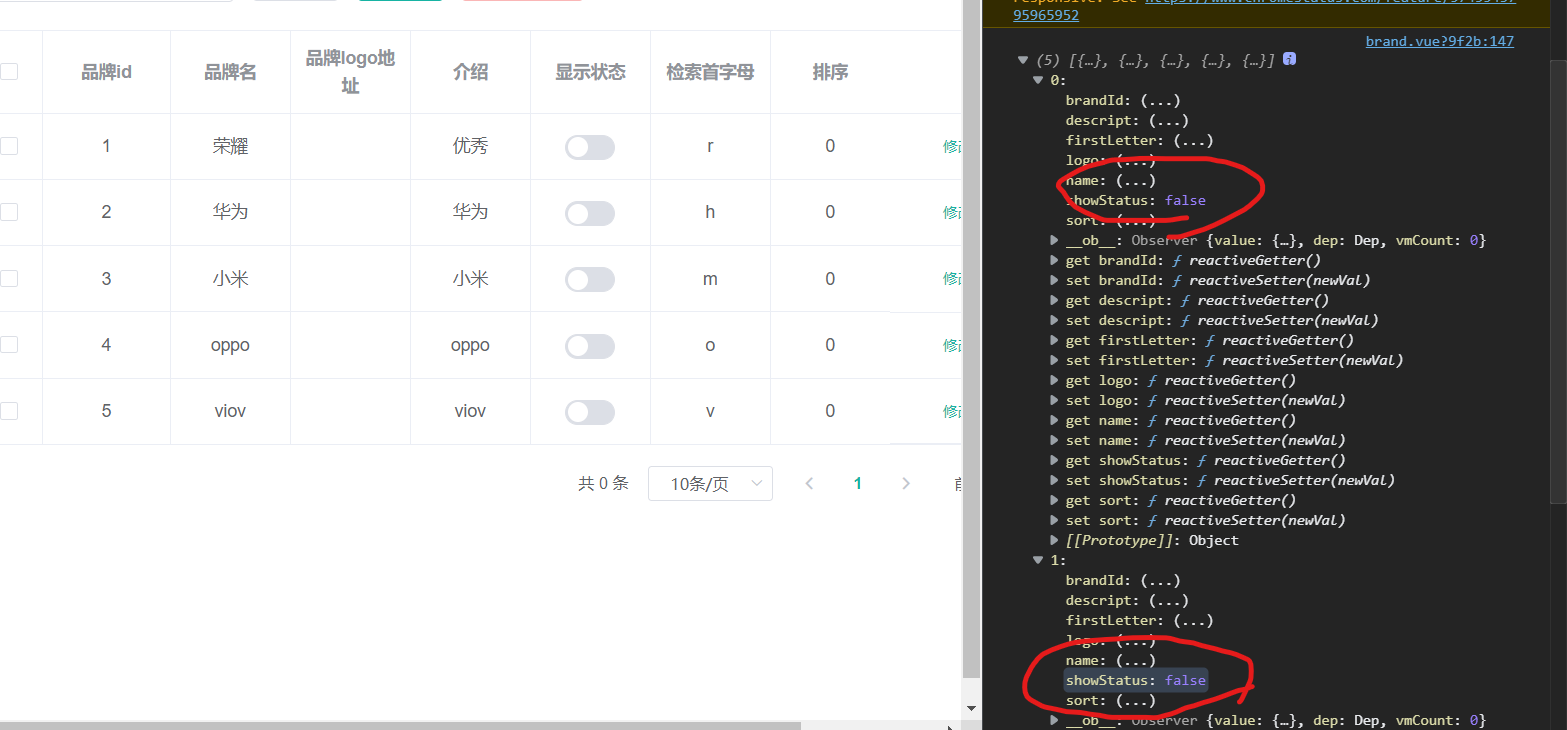
Task: Select the checkbox for the 荣耀 row
Action: click(x=9, y=146)
